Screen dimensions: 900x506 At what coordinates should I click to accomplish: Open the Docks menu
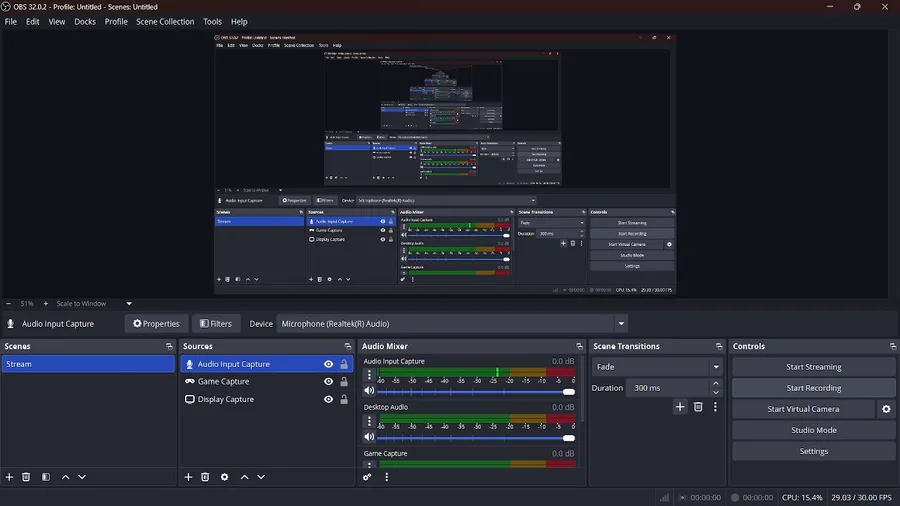click(85, 22)
